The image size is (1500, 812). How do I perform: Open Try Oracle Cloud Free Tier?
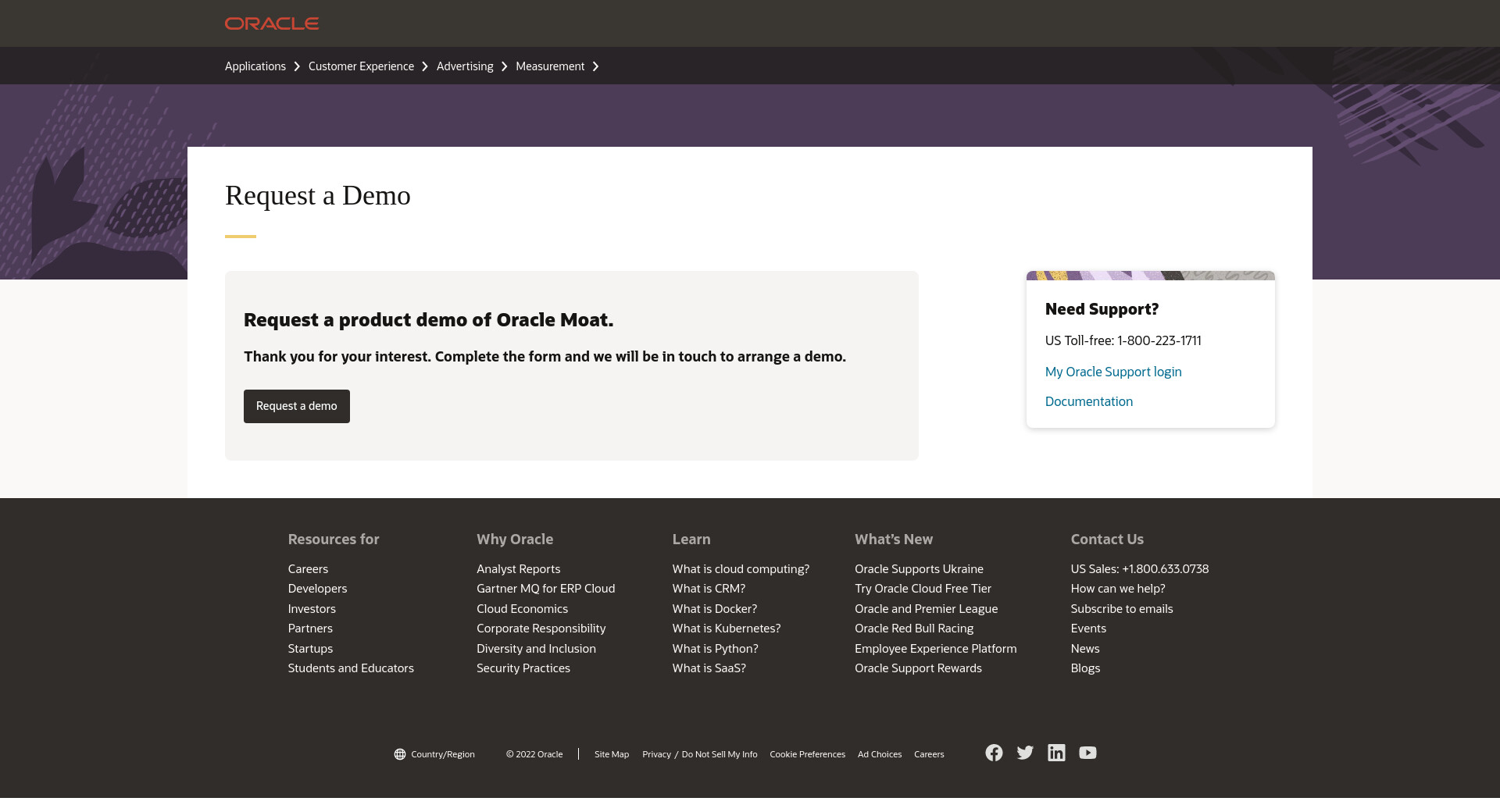tap(923, 589)
